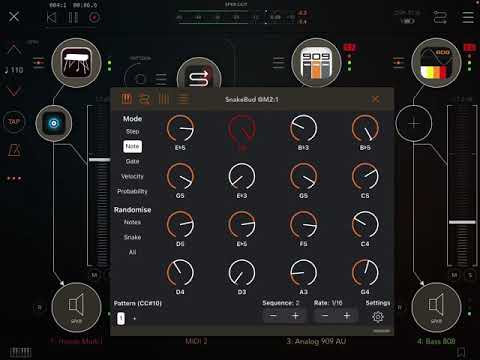This screenshot has height=360, width=480.
Task: Select channel 4 speaker output node
Action: coord(436,307)
